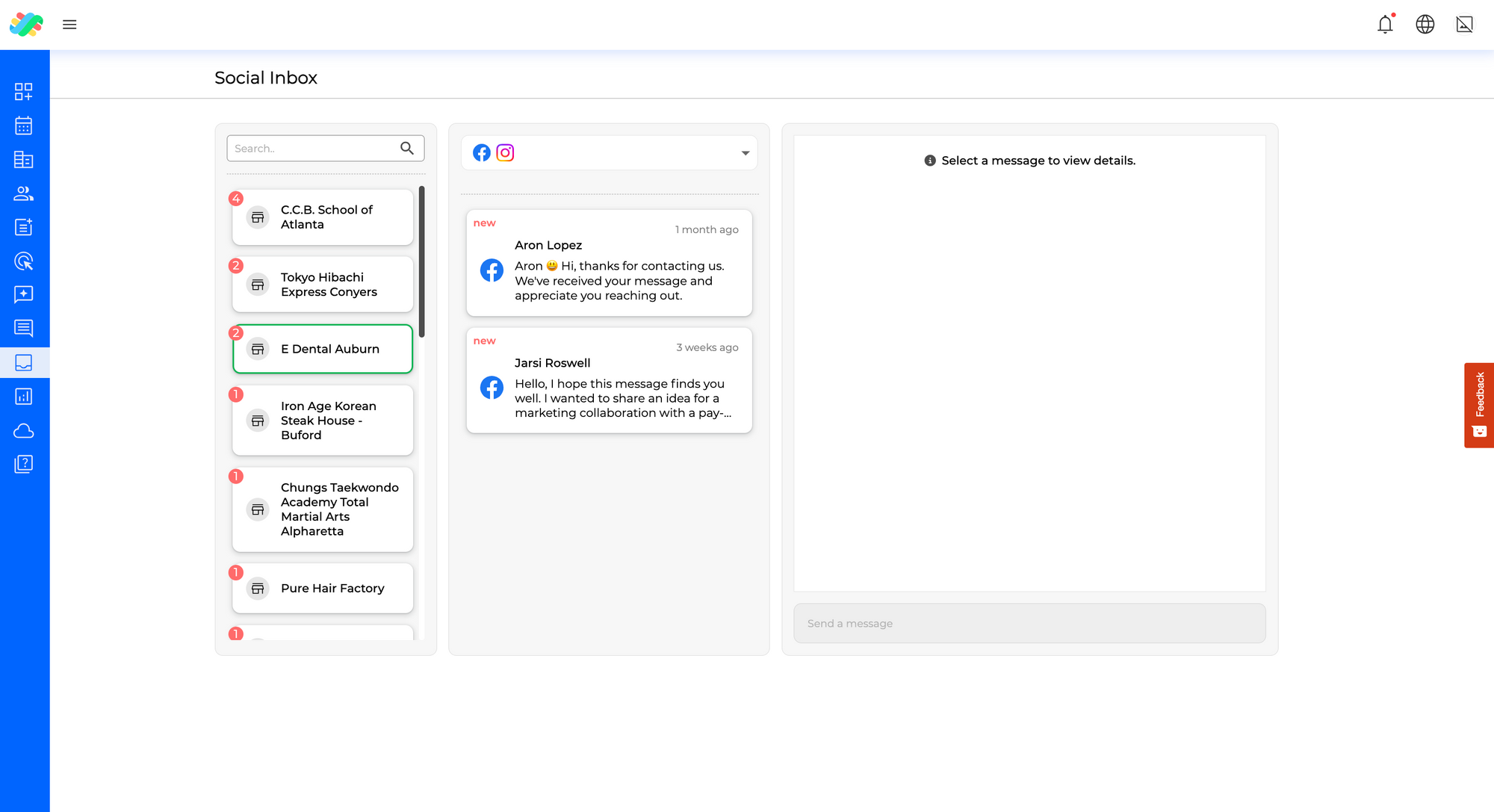Open the globe language selector
The width and height of the screenshot is (1494, 812).
tap(1425, 24)
